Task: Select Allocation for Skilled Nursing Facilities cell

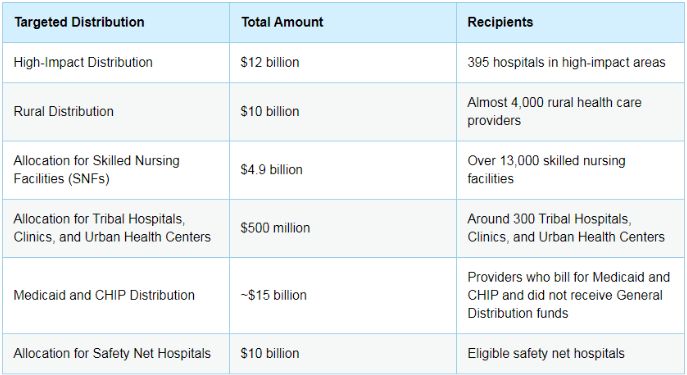Action: pos(116,170)
